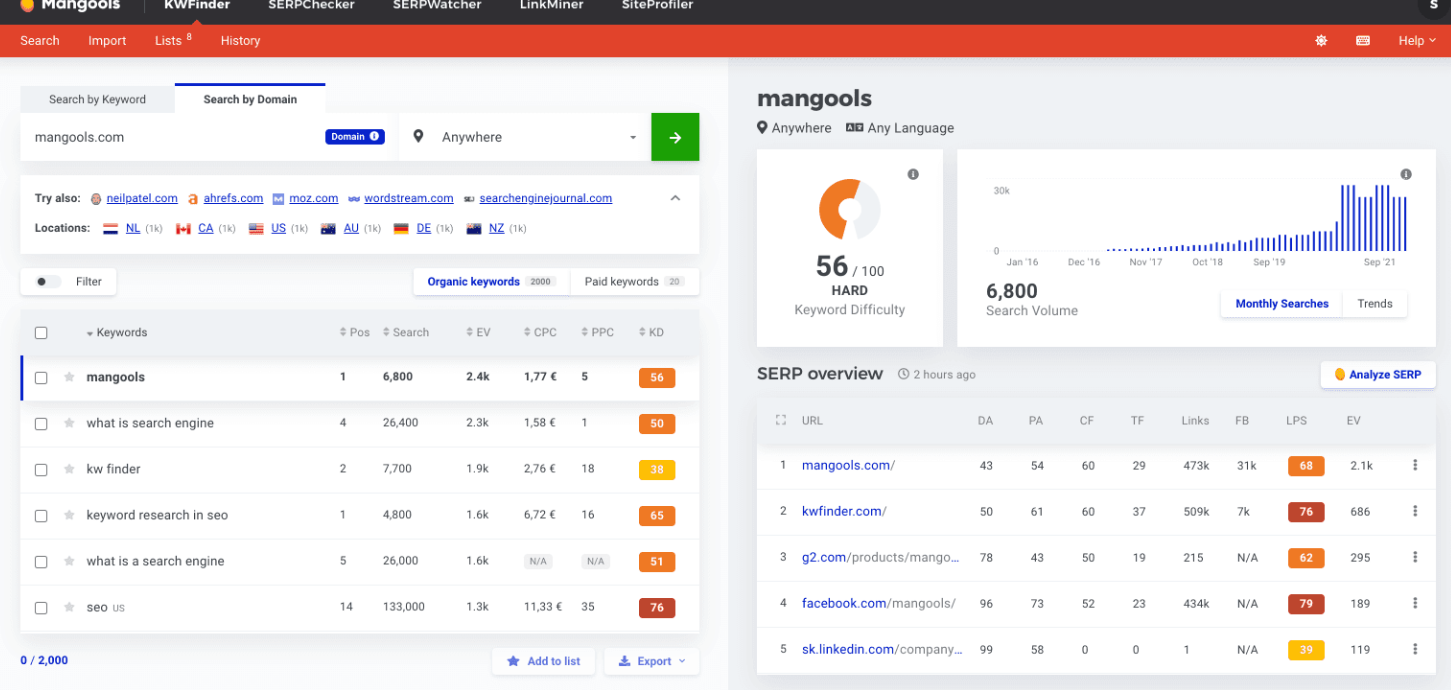Sort by the Search column
1451x690 pixels.
click(406, 333)
